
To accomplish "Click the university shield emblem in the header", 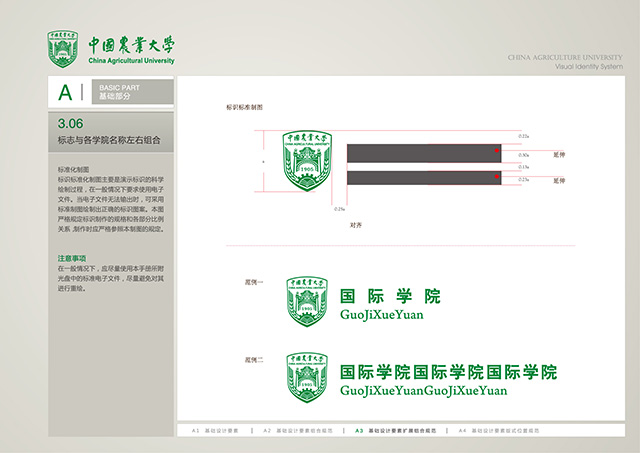I will click(x=65, y=49).
